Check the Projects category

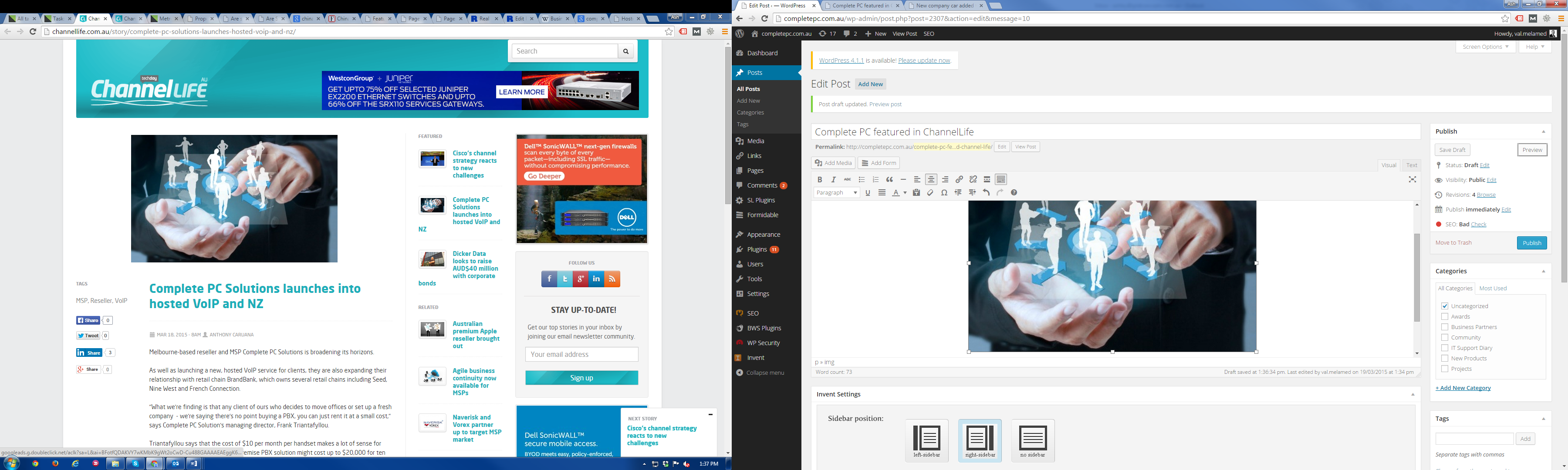1444,369
